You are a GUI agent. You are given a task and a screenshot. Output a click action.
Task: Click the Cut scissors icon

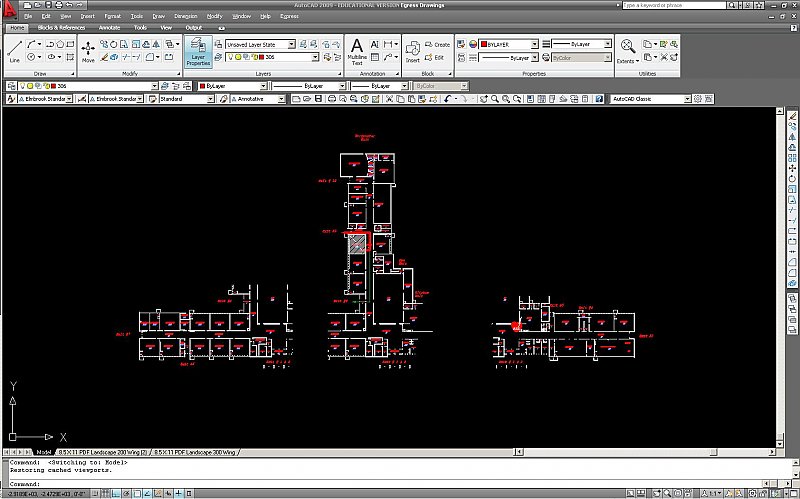click(389, 98)
